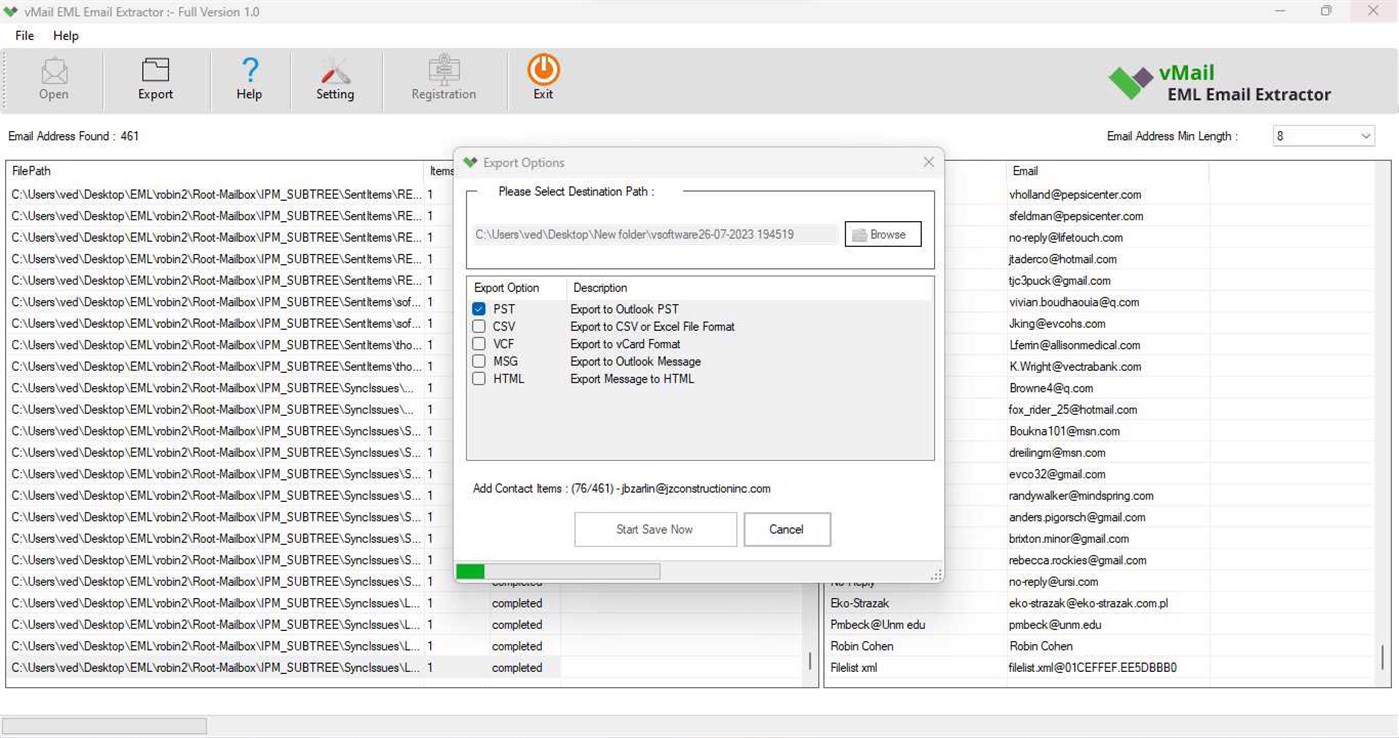Click the destination path text field
The image size is (1399, 738).
655,233
